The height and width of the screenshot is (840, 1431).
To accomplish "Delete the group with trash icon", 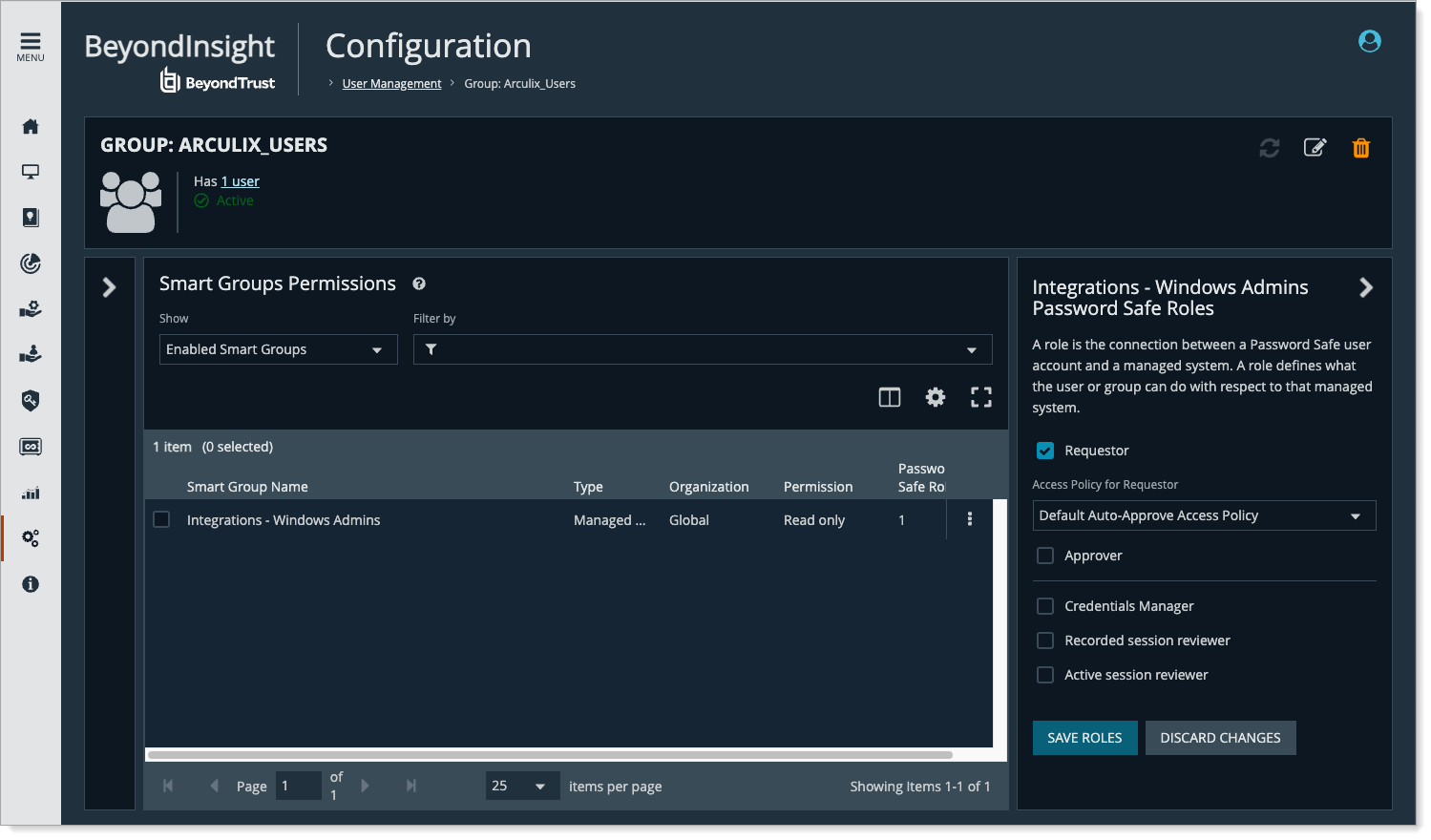I will pos(1361,148).
